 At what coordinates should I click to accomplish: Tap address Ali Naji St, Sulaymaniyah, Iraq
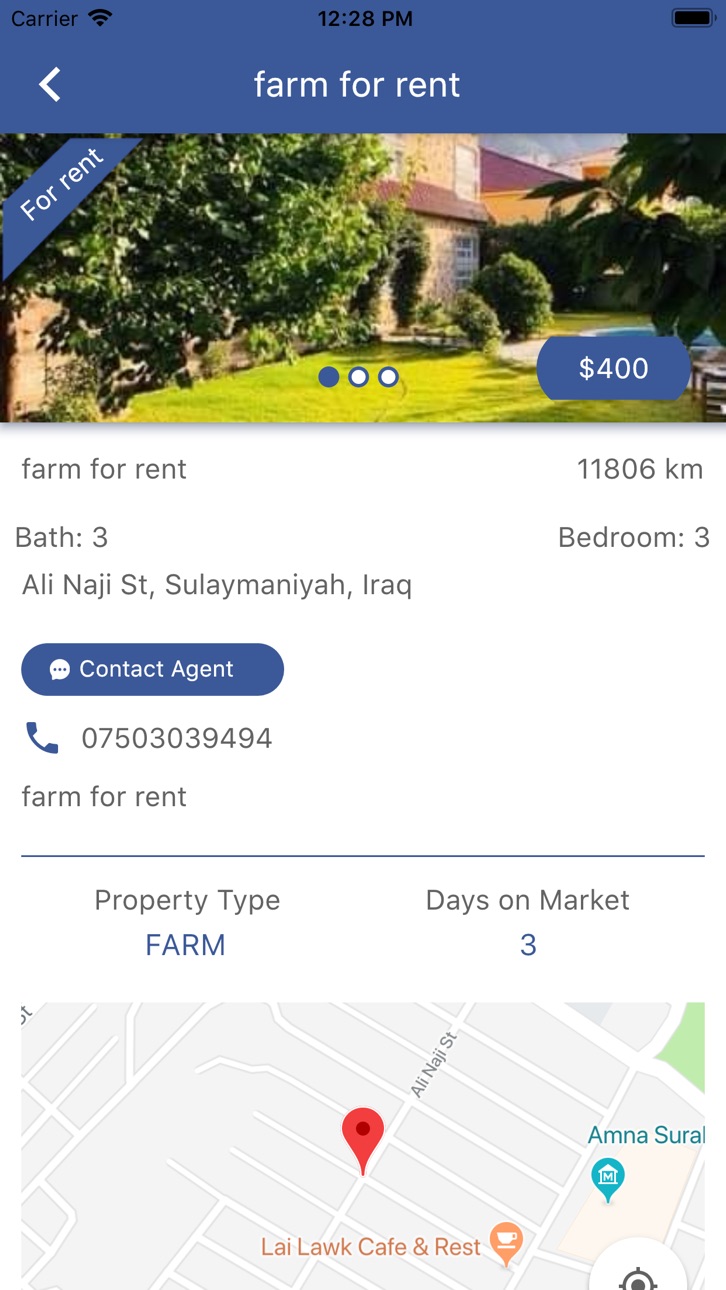click(x=217, y=585)
